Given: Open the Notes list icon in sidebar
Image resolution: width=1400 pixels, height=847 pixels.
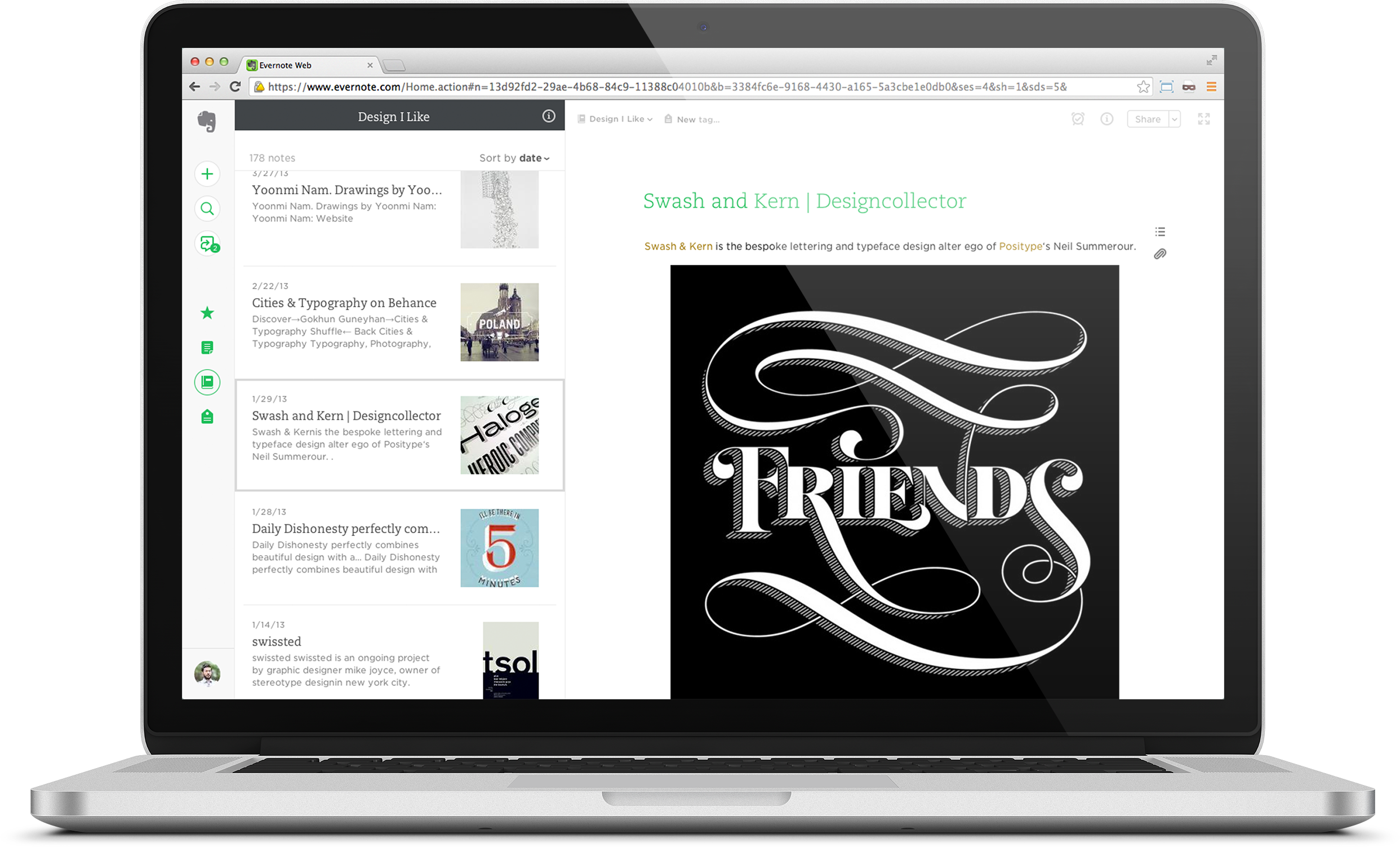Looking at the screenshot, I should pos(207,347).
